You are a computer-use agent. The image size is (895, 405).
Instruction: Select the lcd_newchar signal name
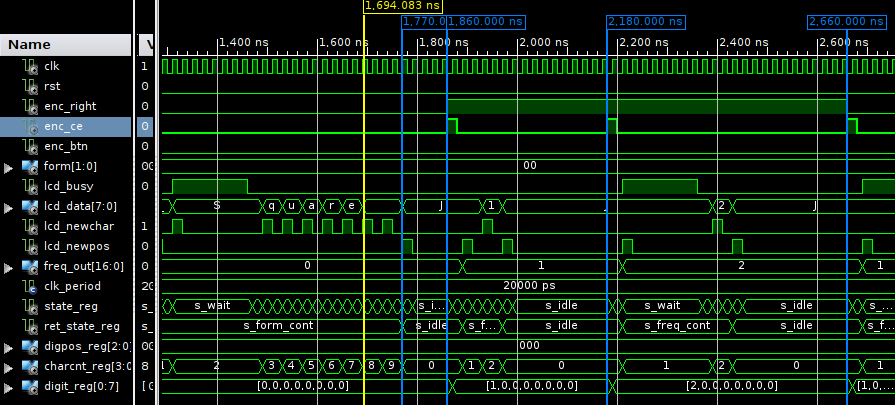[x=76, y=226]
